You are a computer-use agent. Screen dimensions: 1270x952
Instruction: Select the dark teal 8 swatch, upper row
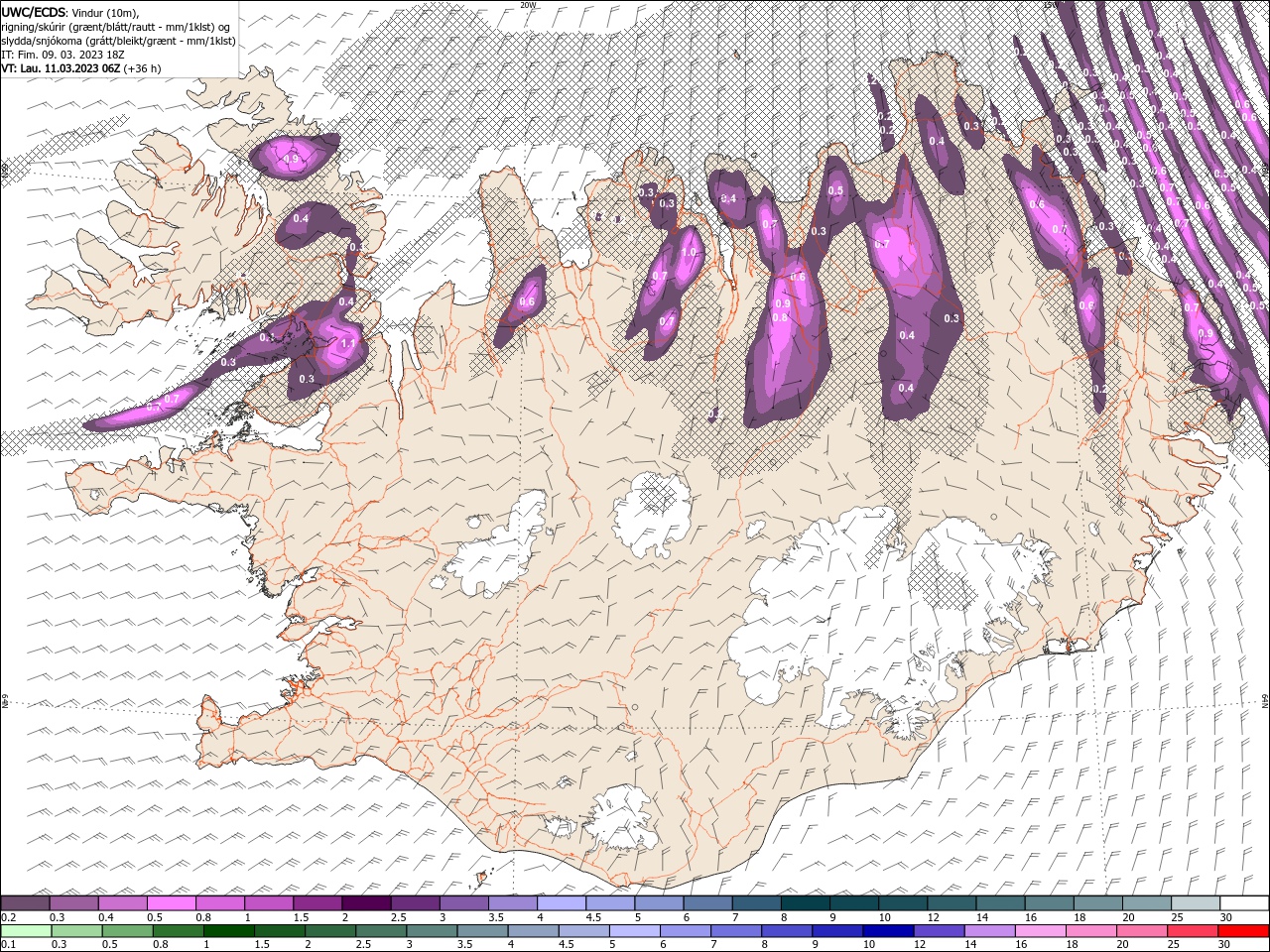[805, 903]
